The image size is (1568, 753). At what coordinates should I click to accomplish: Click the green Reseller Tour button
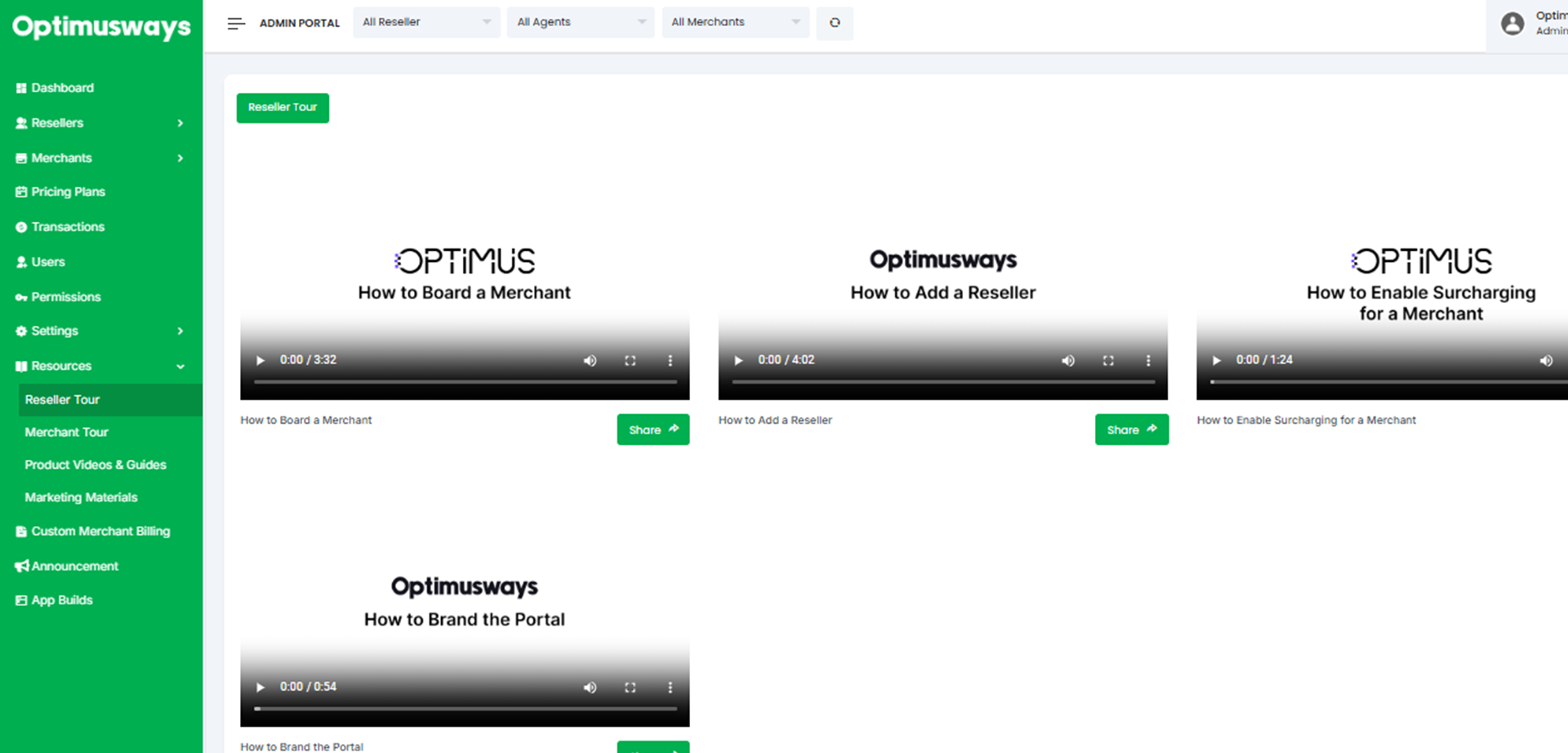coord(283,108)
